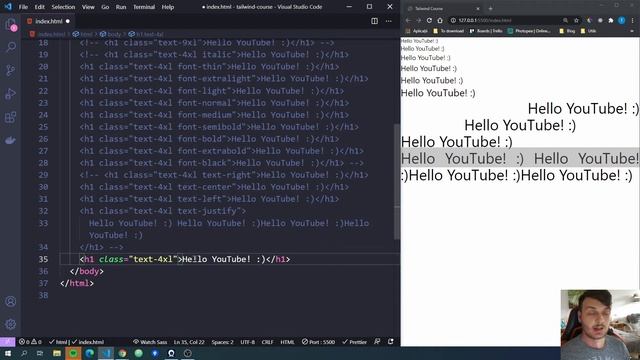Click the remote window status bar icon
This screenshot has width=640, height=360.
click(7, 342)
